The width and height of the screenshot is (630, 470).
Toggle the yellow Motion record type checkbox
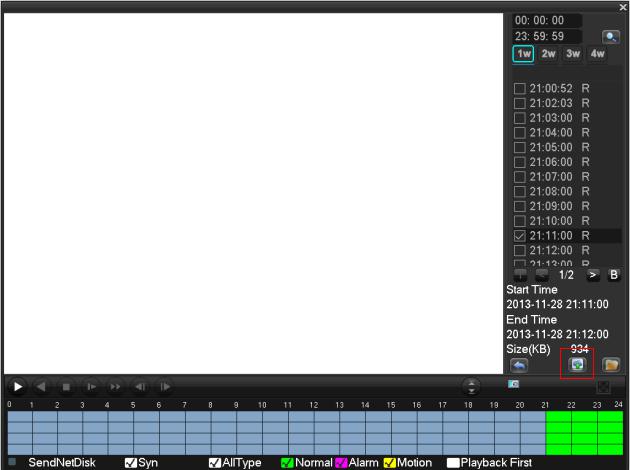[x=390, y=463]
